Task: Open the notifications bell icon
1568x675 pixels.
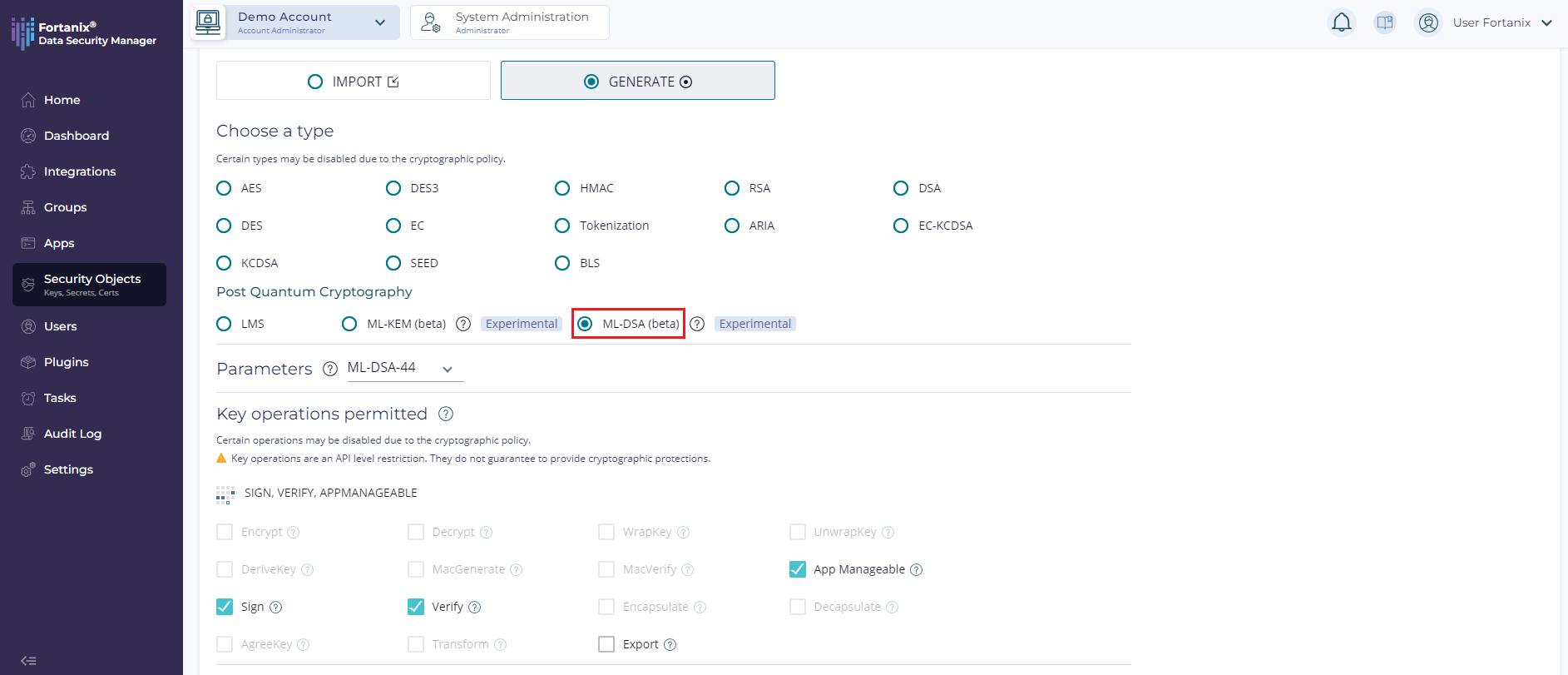Action: [1341, 22]
